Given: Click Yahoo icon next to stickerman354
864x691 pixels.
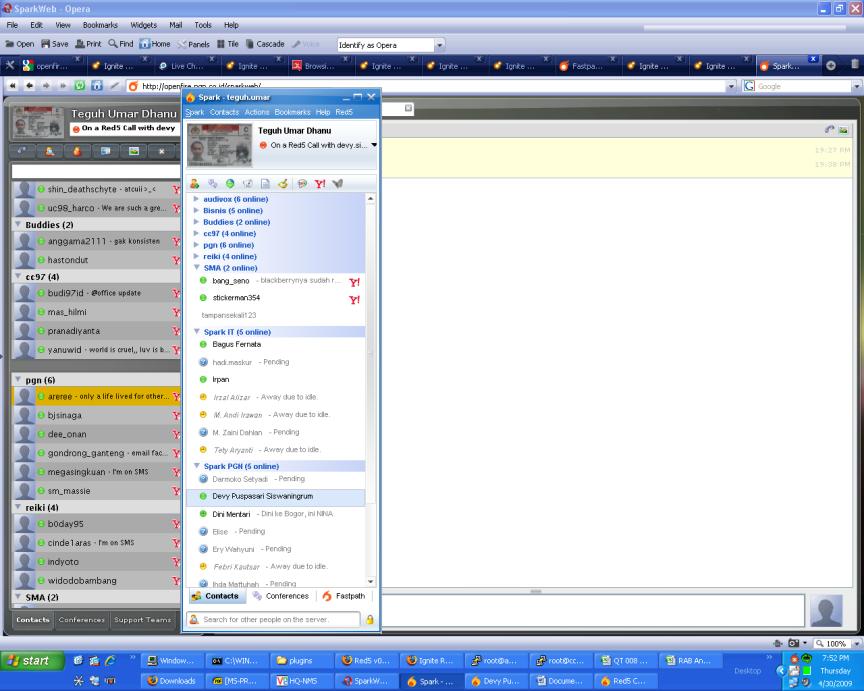Looking at the screenshot, I should [354, 300].
